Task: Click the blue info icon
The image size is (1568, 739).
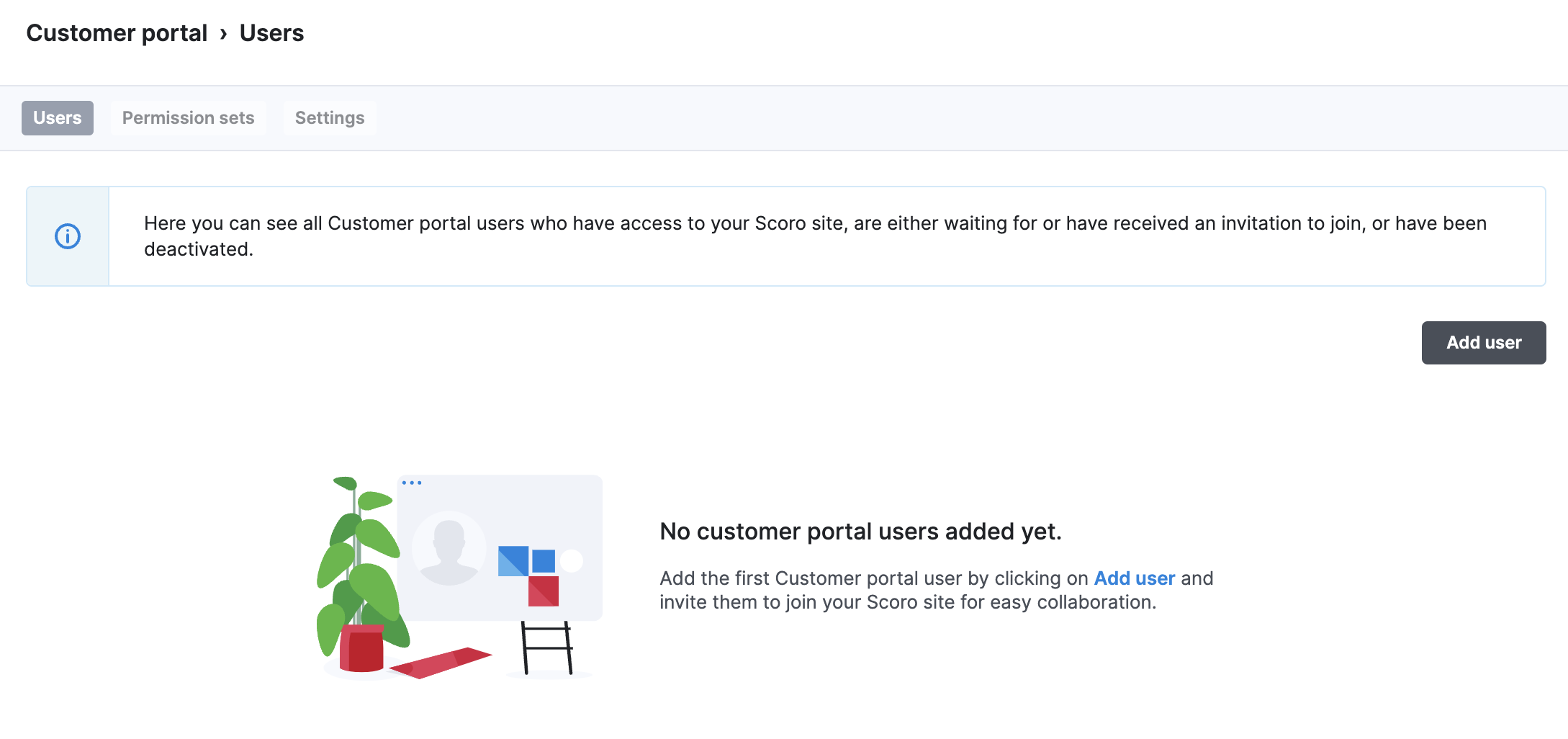Action: click(68, 236)
